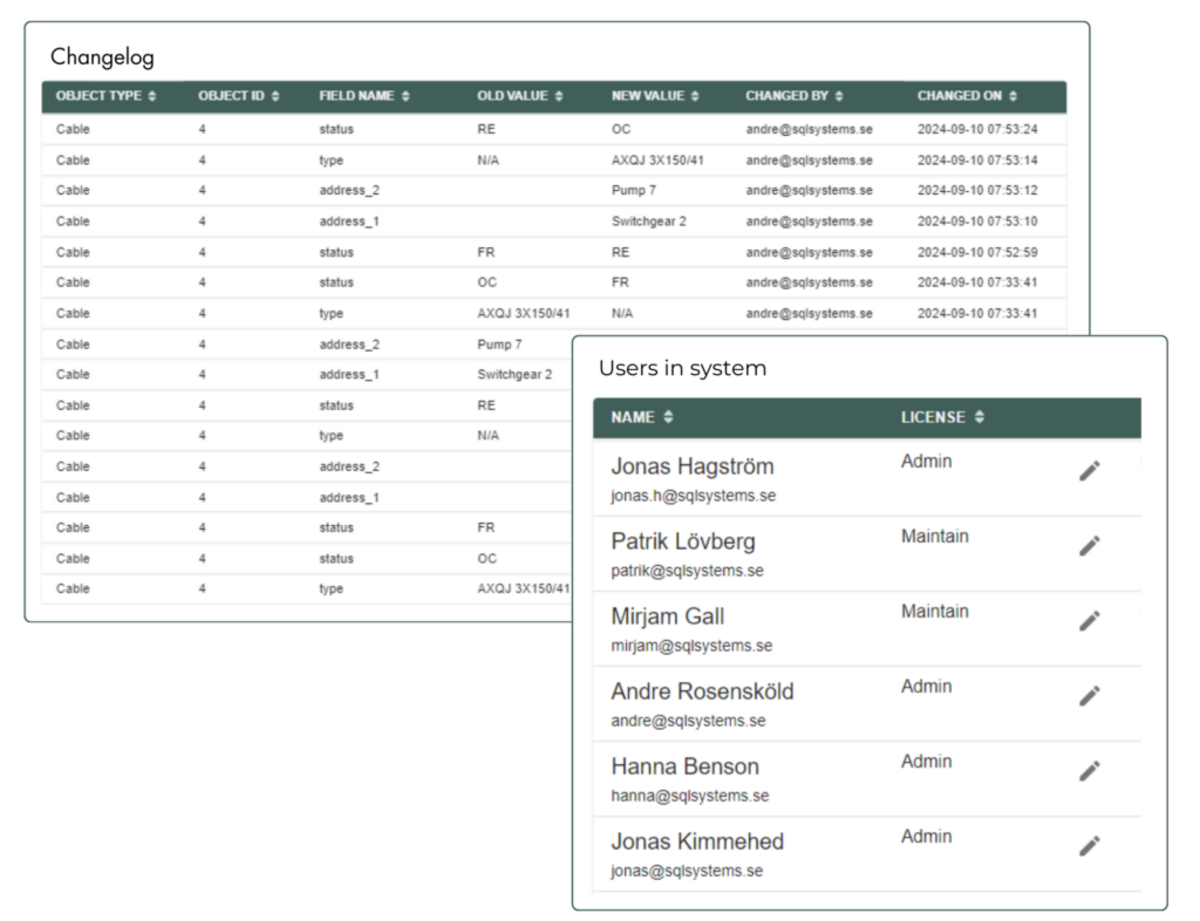The width and height of the screenshot is (1200, 921).
Task: Sort the Changelog using the Field Name arrows
Action: pyautogui.click(x=404, y=96)
